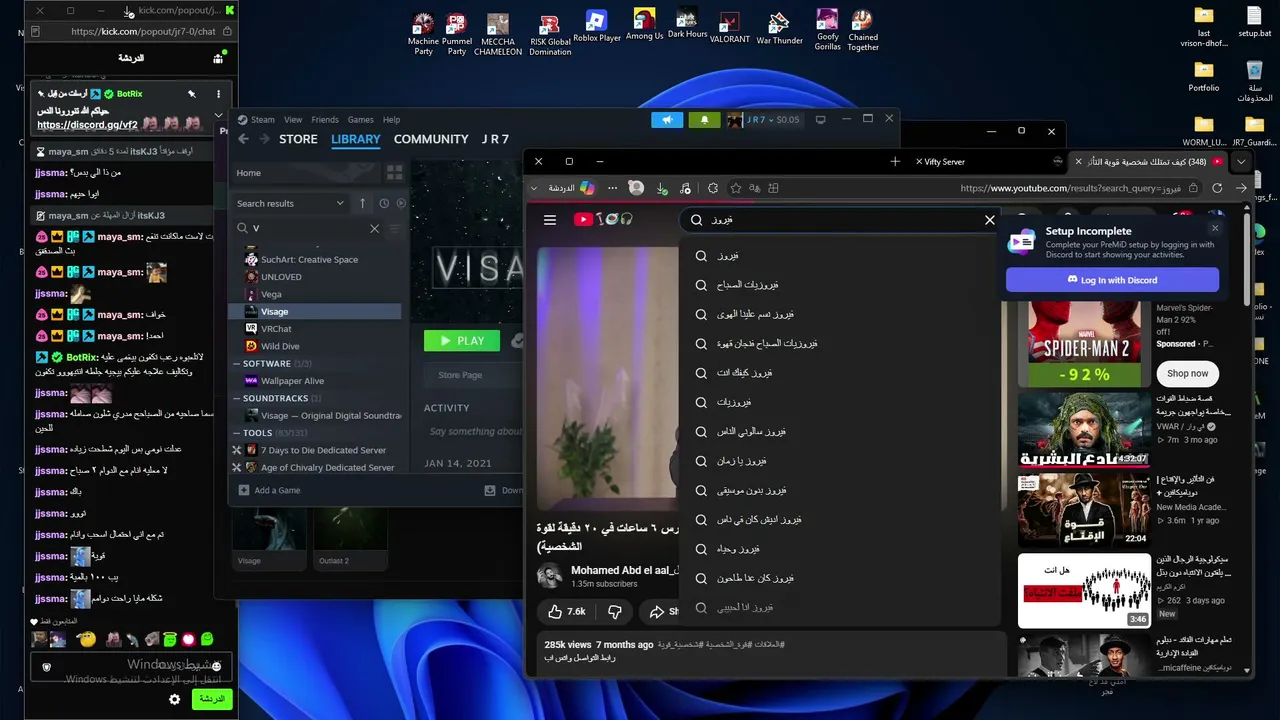
Task: Open Kick pinned message options menu
Action: point(219,94)
